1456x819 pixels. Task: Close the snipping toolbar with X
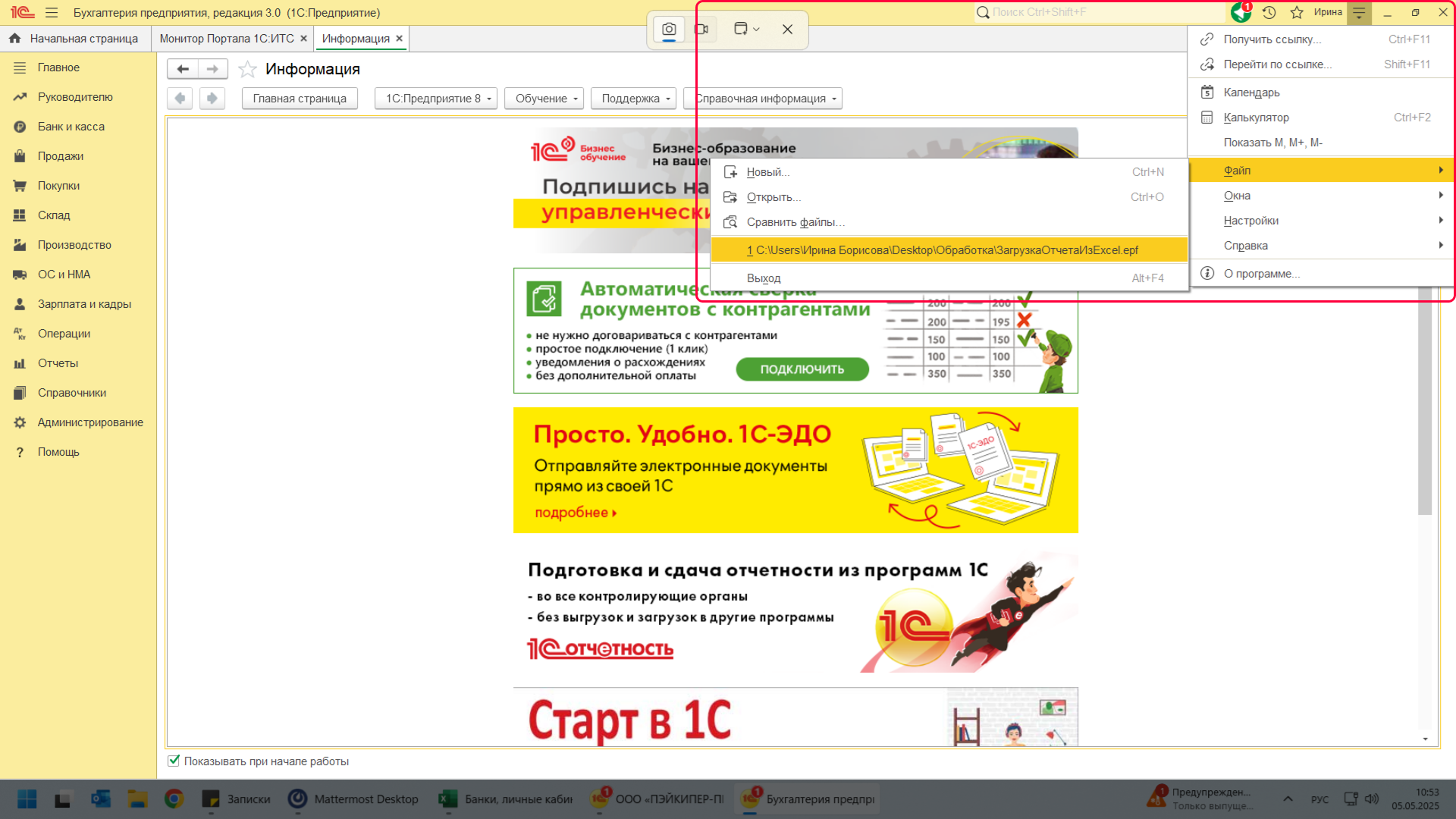click(x=787, y=30)
